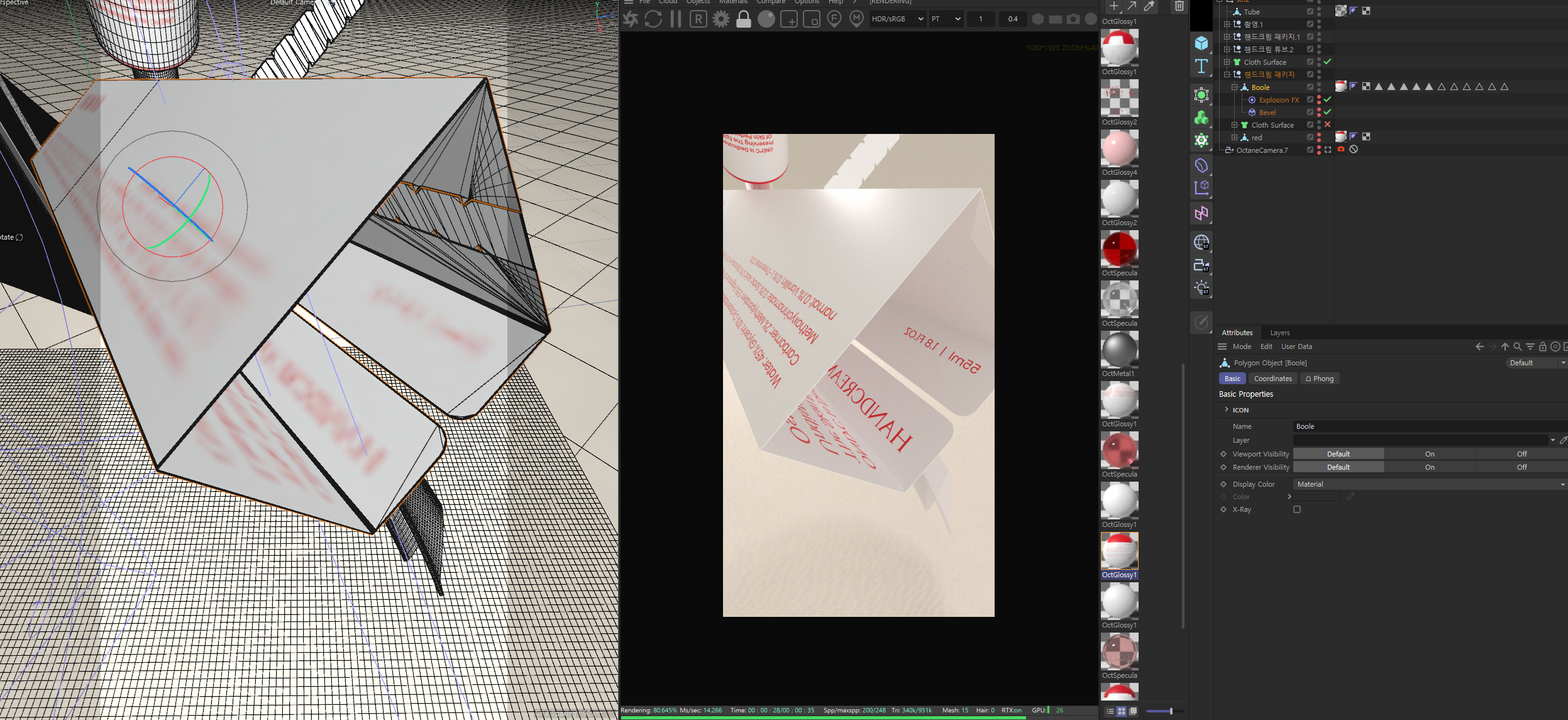Click Octane camera tag on OctaneCamera.7
Screen dimensions: 1568x720
coord(1341,150)
